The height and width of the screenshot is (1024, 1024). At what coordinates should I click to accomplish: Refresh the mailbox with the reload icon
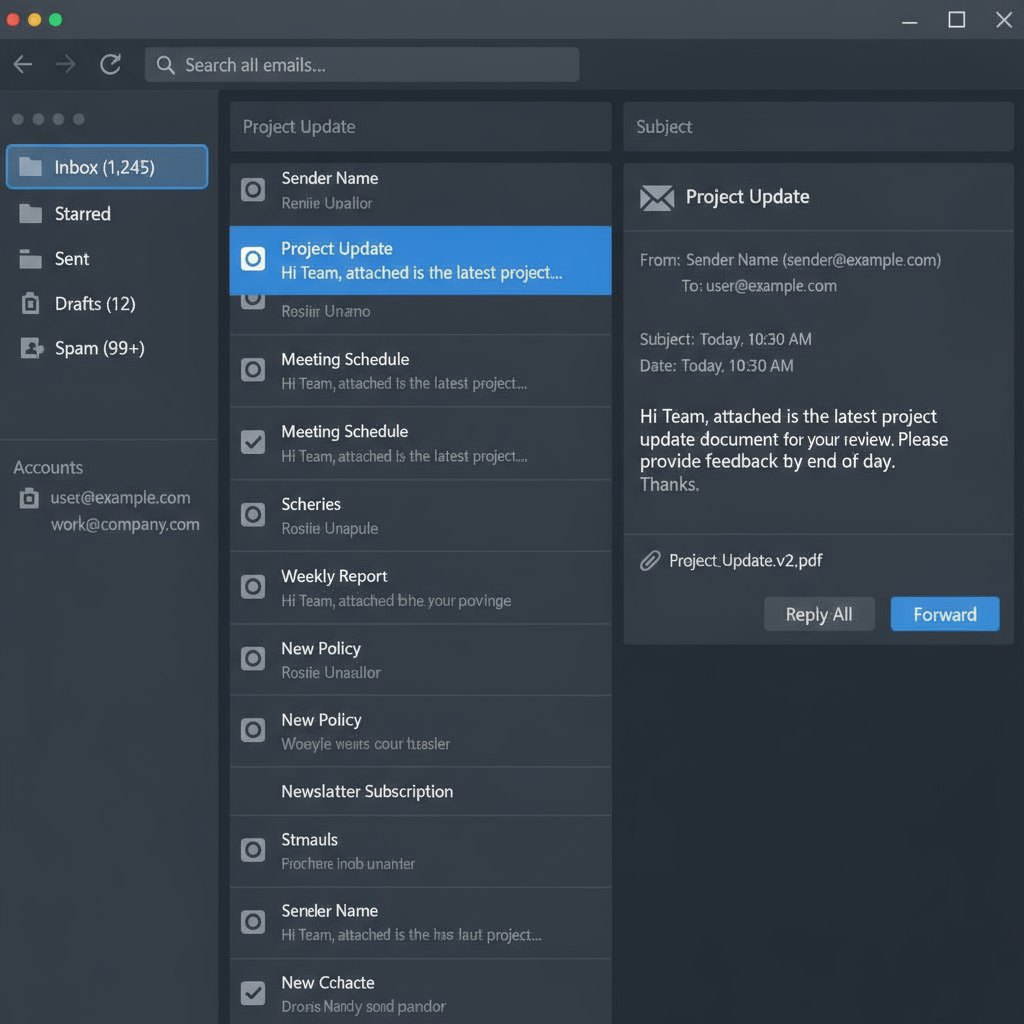(110, 65)
